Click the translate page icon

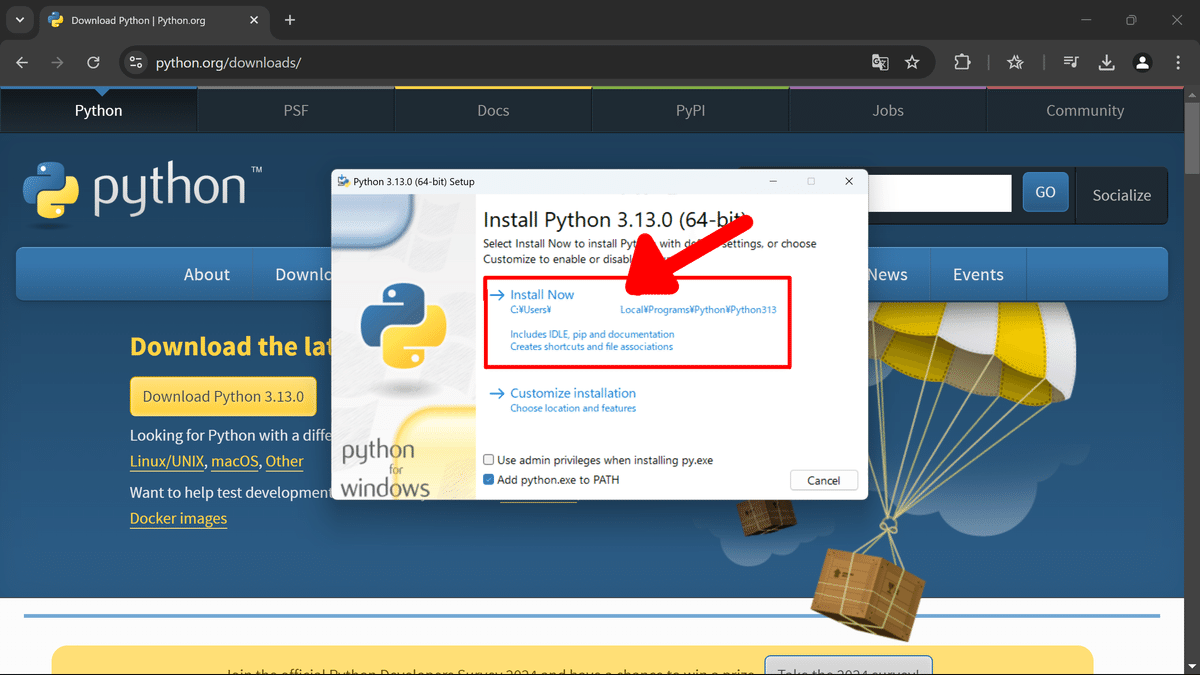pos(880,62)
